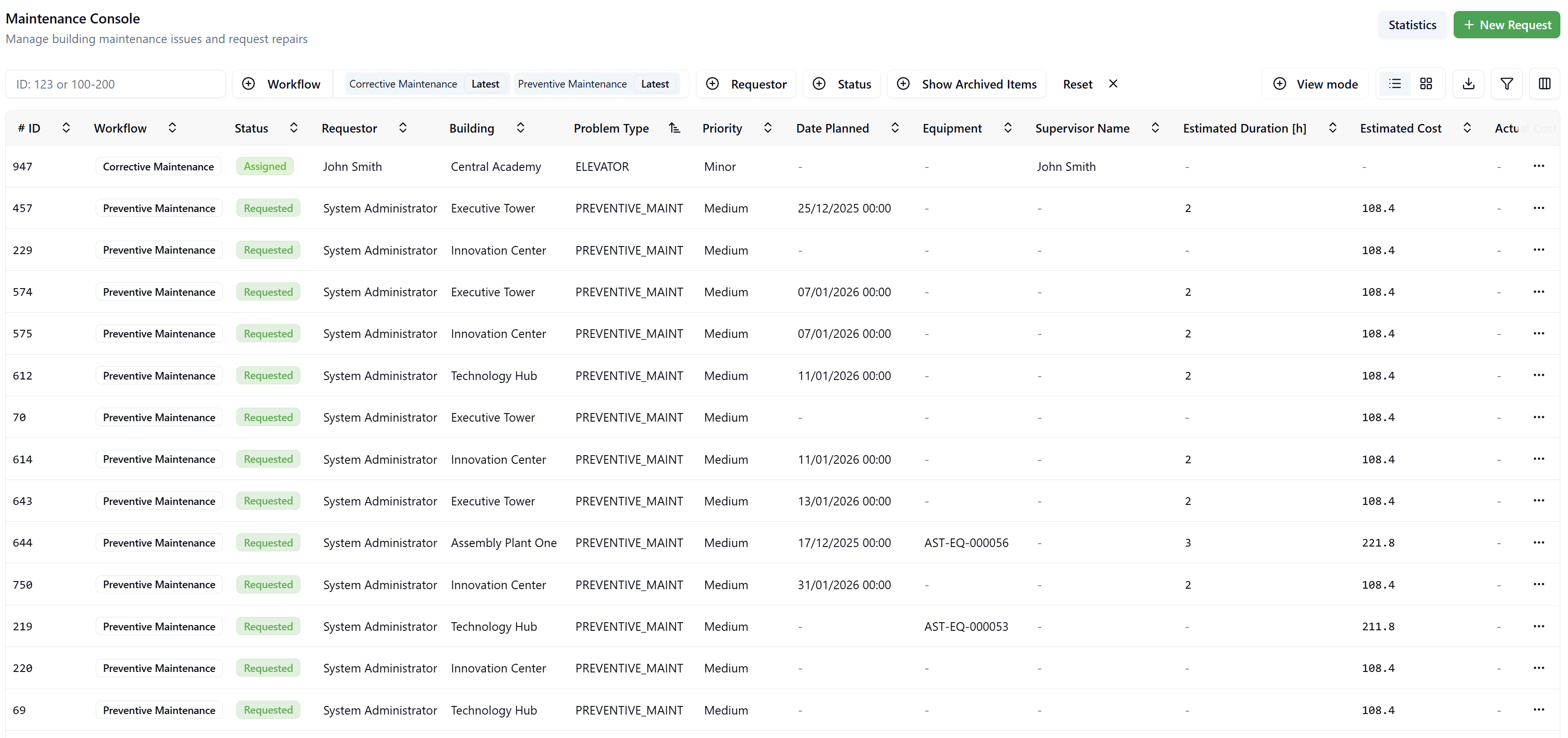The width and height of the screenshot is (1568, 738).
Task: Open row actions menu for ID 229
Action: click(x=1539, y=250)
